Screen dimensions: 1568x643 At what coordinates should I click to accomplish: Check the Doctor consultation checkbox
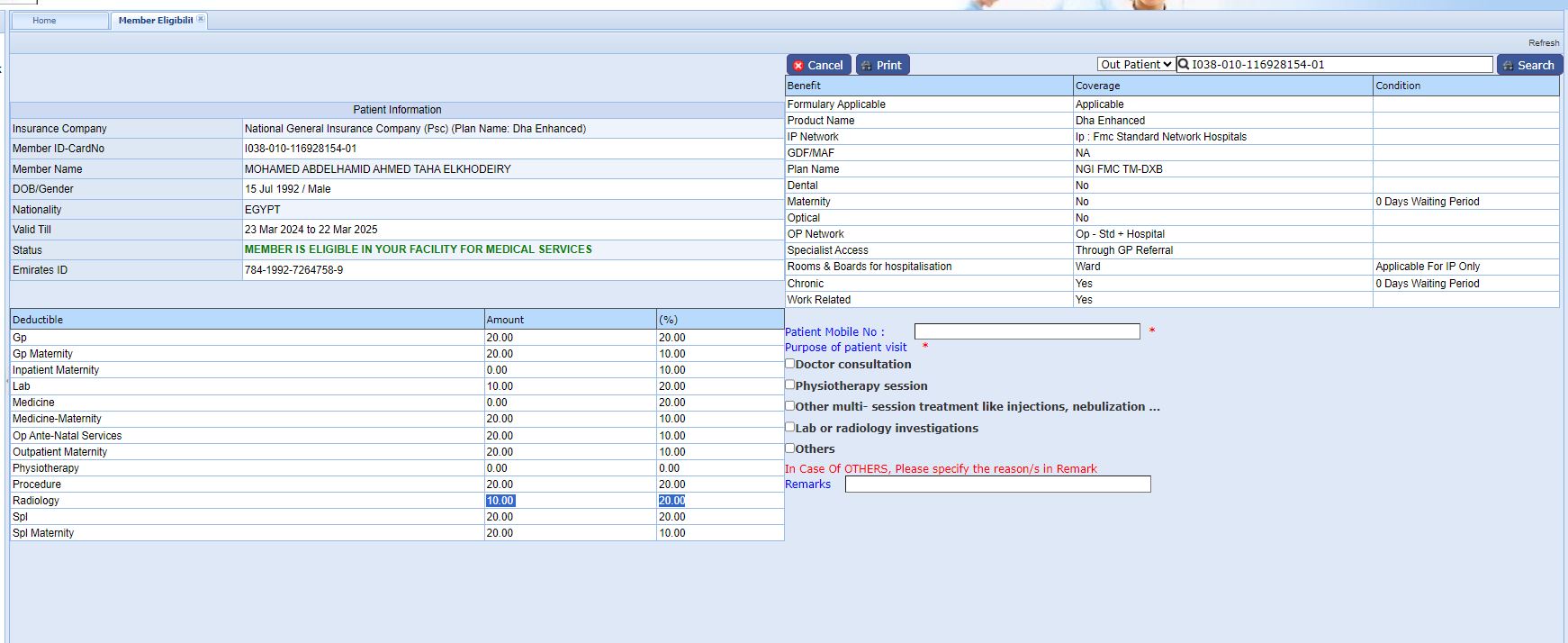tap(790, 364)
